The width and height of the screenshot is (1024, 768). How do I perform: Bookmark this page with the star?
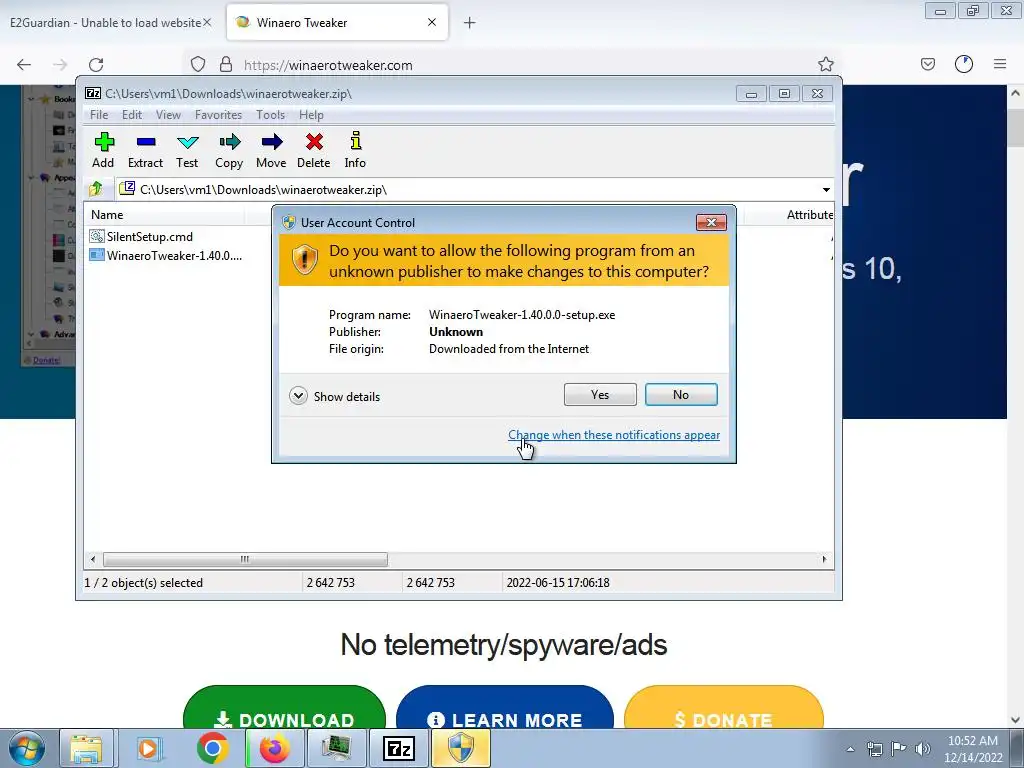[826, 64]
